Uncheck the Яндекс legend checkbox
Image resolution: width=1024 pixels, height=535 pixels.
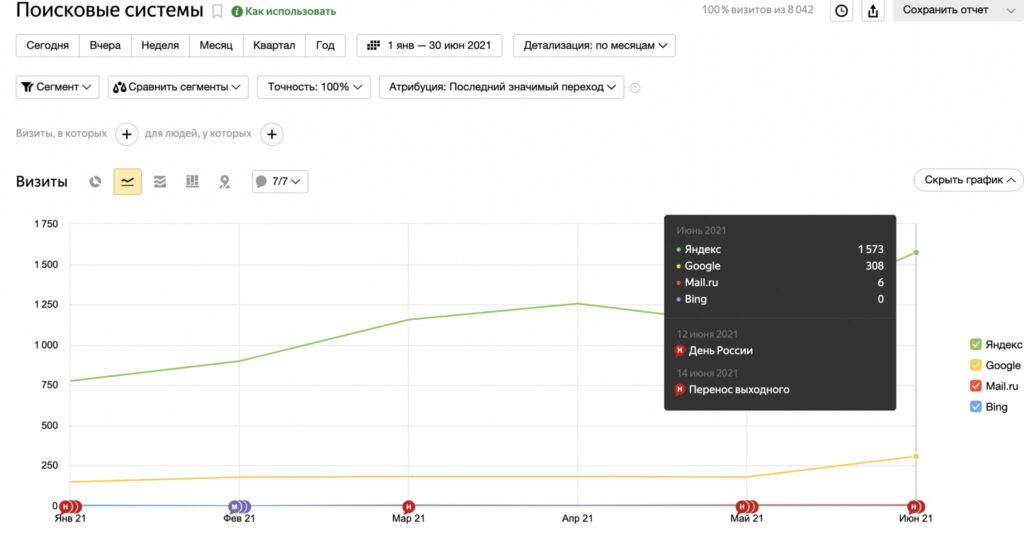(976, 344)
